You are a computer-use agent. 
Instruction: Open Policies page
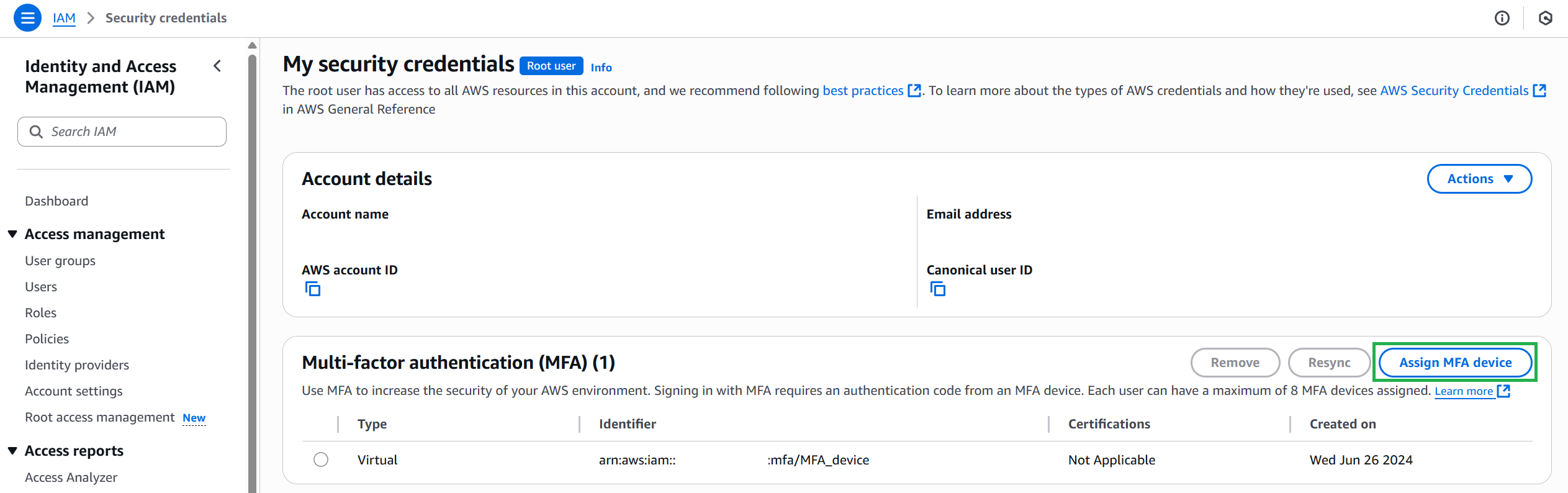coord(47,339)
